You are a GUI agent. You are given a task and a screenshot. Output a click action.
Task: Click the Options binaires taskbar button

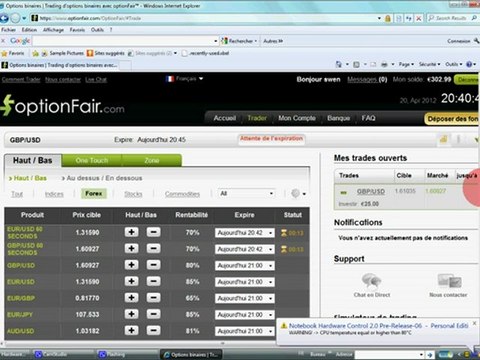(x=191, y=355)
